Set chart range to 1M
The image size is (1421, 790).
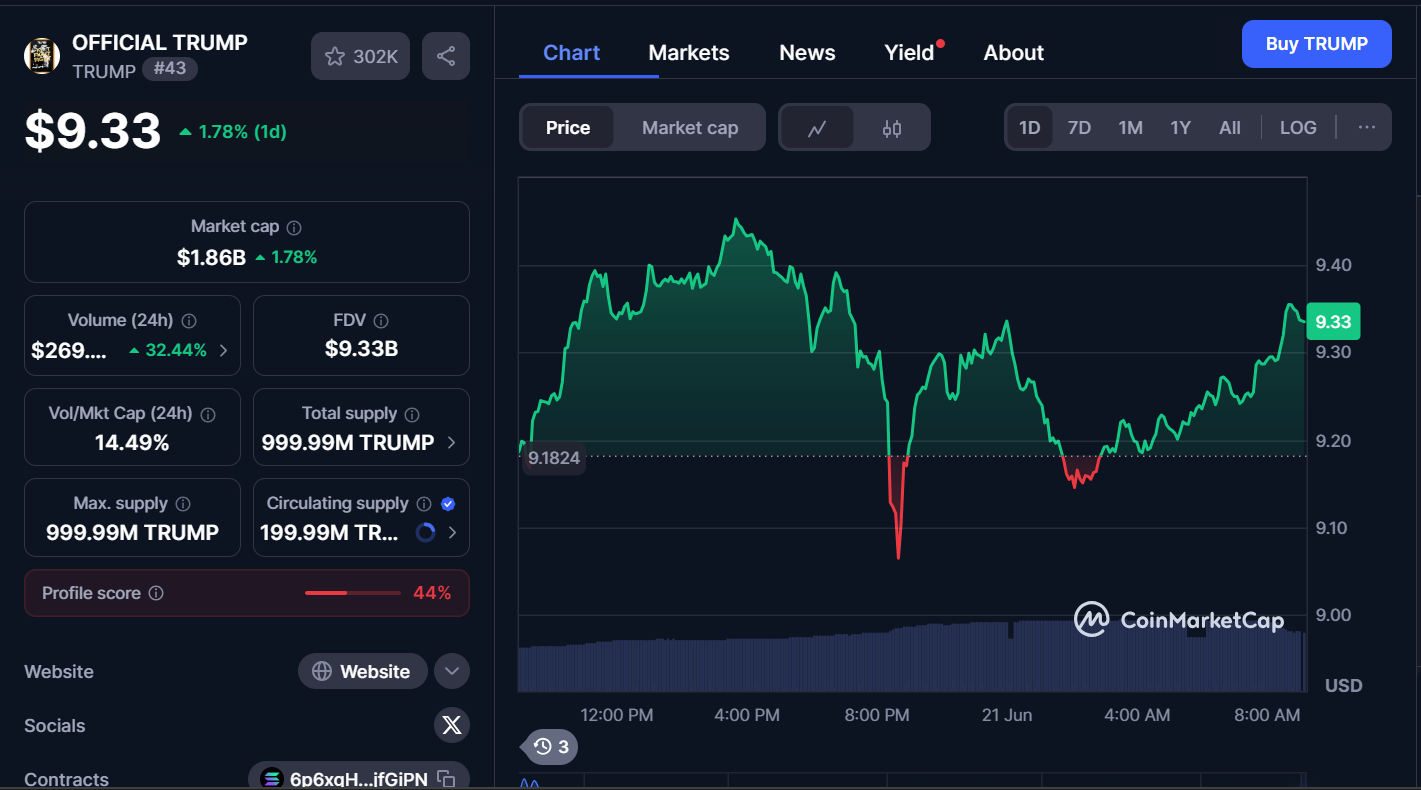click(1130, 128)
